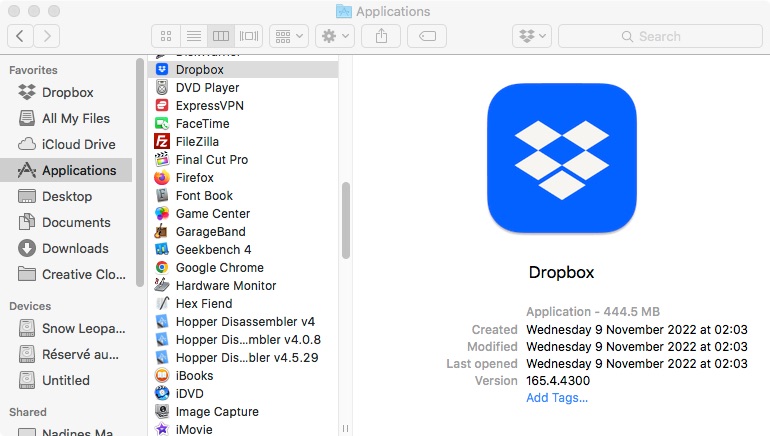Select the Game Center app icon
Screen dimensions: 770x436
[x=162, y=214]
